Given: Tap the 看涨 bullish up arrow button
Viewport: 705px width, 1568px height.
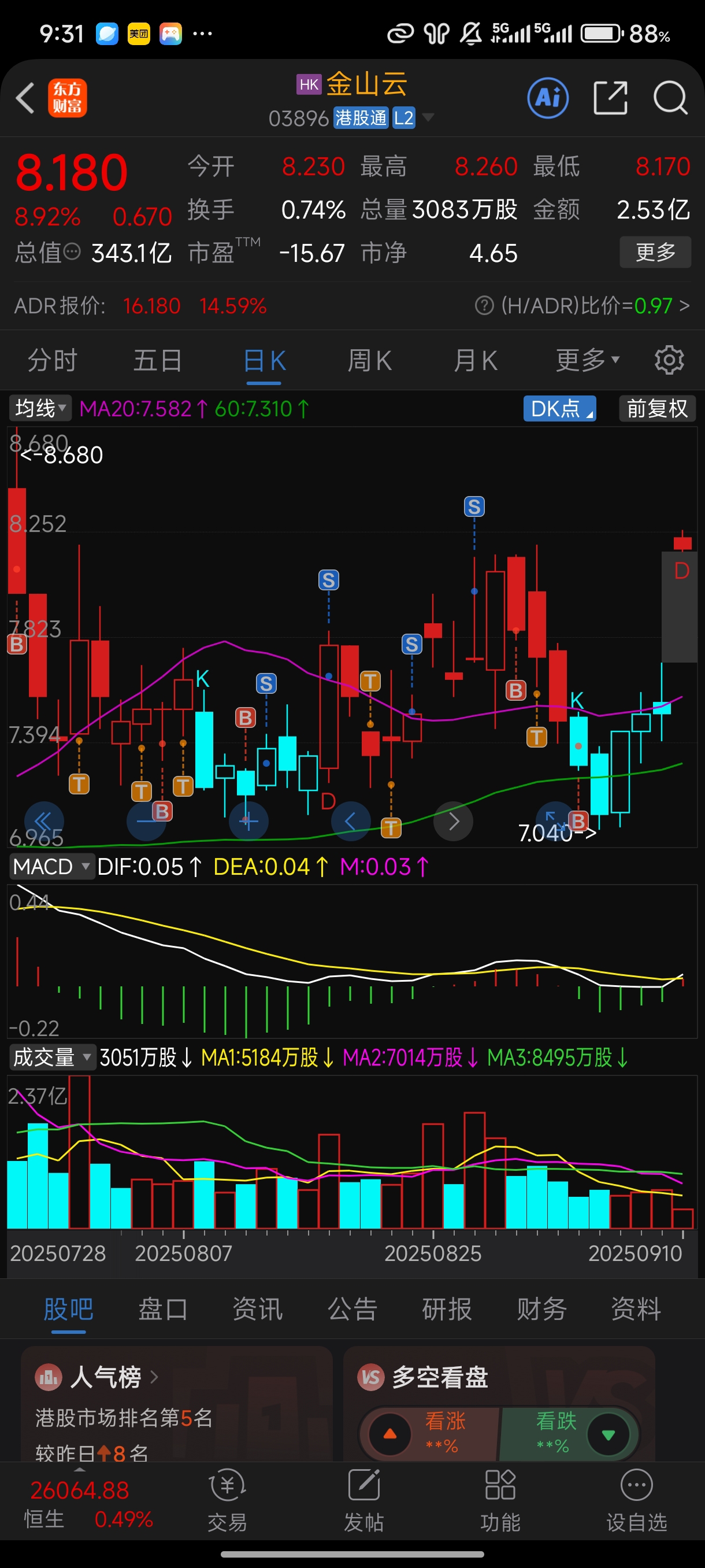Looking at the screenshot, I should (x=390, y=1434).
